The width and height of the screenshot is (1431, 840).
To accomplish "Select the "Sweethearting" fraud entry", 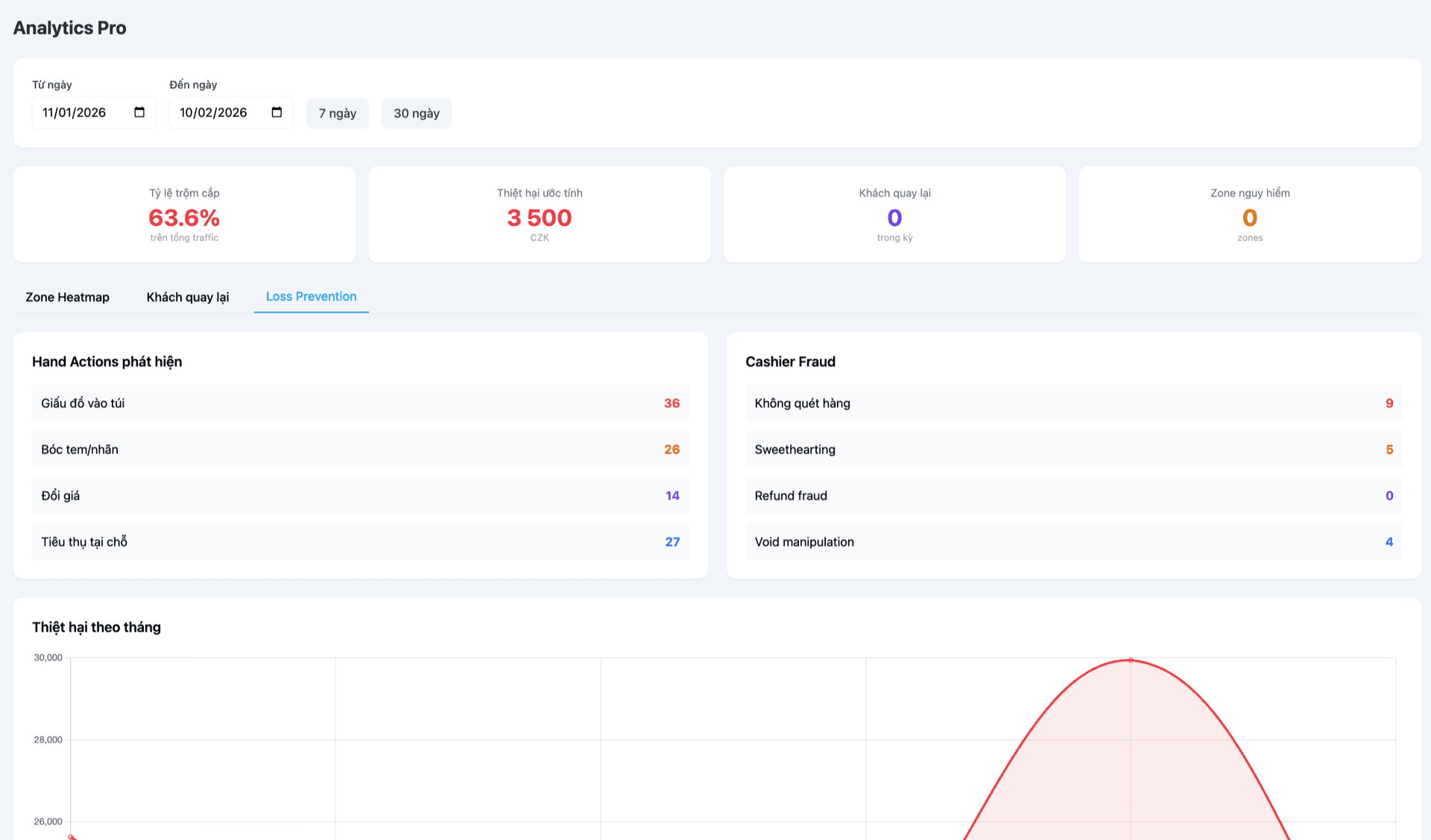I will [1073, 449].
